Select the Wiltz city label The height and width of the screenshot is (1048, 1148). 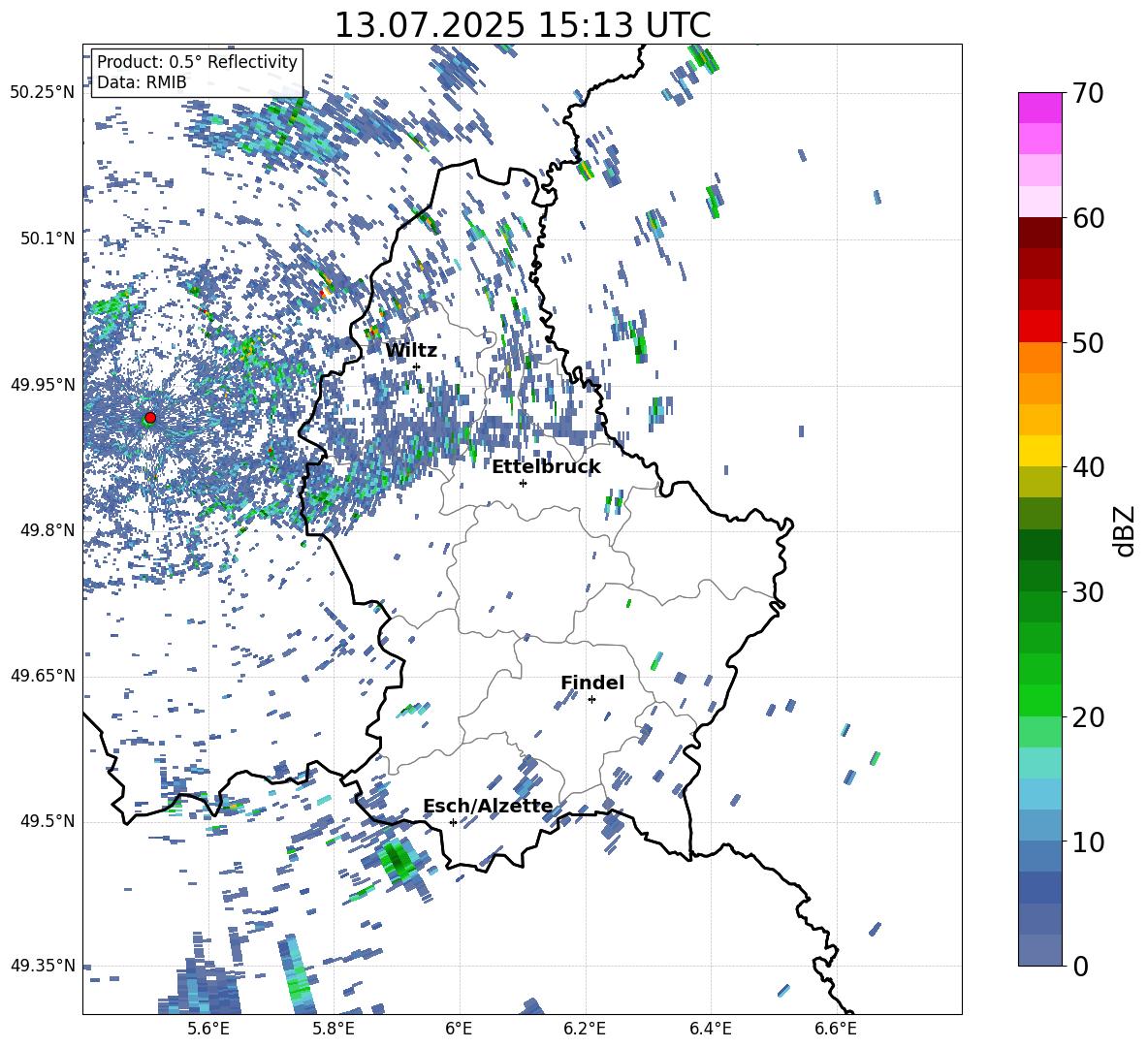coord(411,351)
